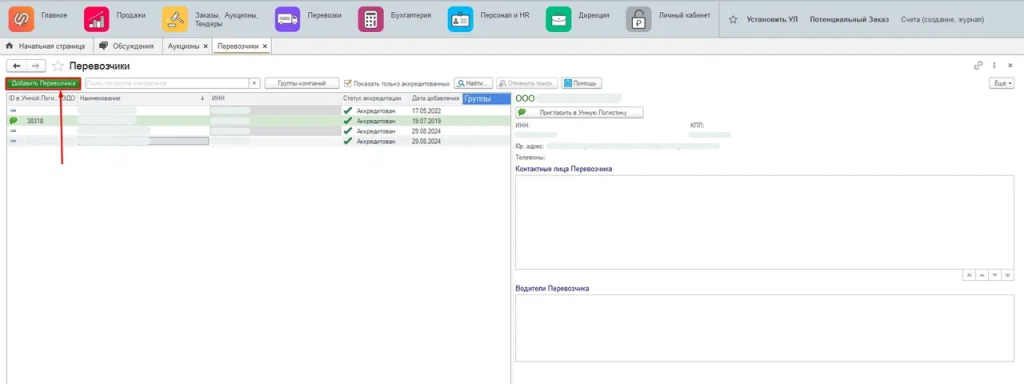Move contact person to top arrow

[968, 275]
